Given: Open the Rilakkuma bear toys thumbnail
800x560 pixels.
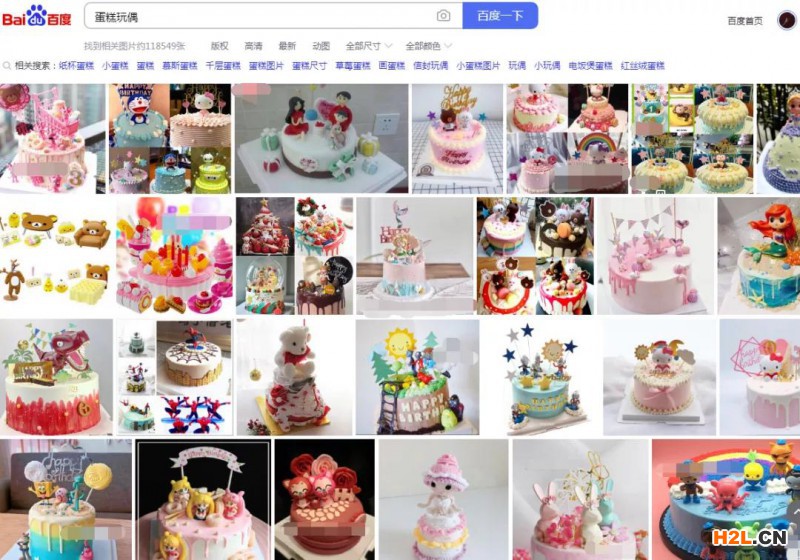Looking at the screenshot, I should pyautogui.click(x=56, y=256).
